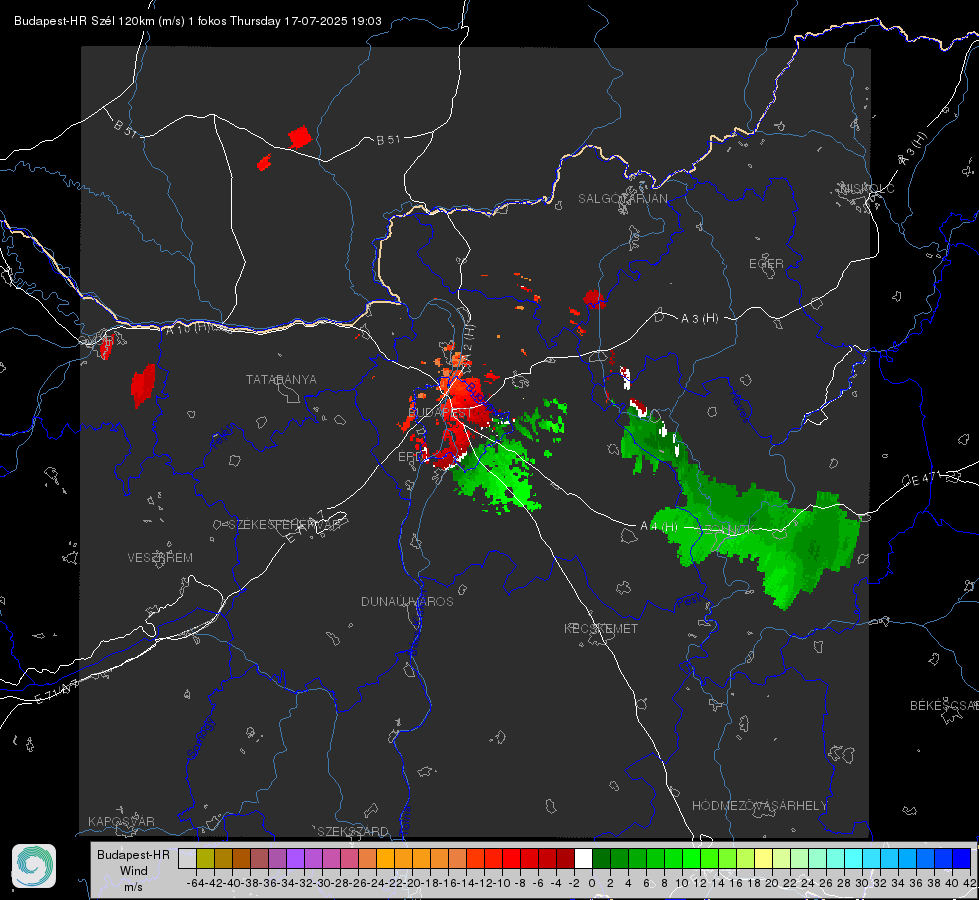Click the SALGÓTARJÁN city label
Screen dimensions: 979x900
(622, 199)
